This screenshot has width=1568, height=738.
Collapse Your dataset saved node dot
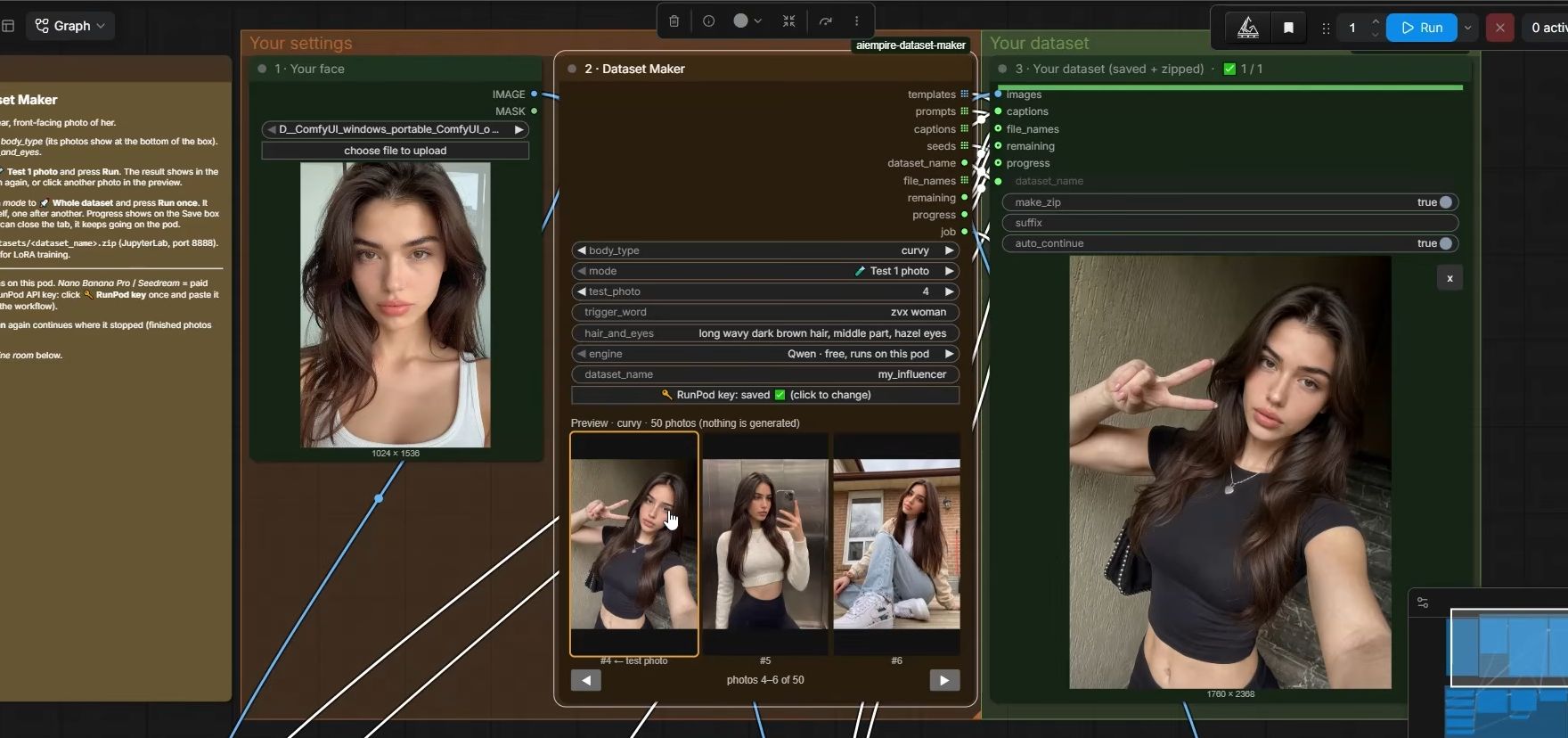(1002, 69)
